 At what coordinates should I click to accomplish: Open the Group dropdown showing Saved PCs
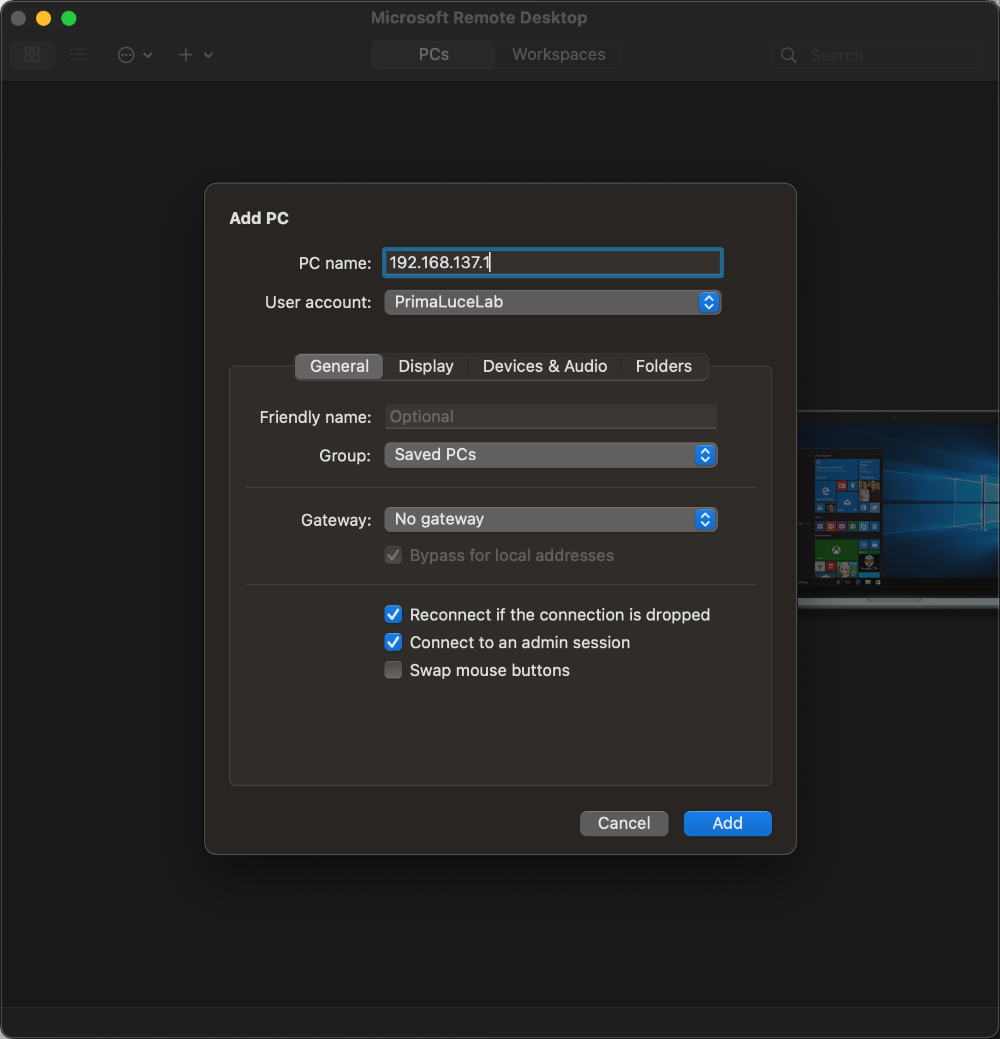tap(551, 455)
